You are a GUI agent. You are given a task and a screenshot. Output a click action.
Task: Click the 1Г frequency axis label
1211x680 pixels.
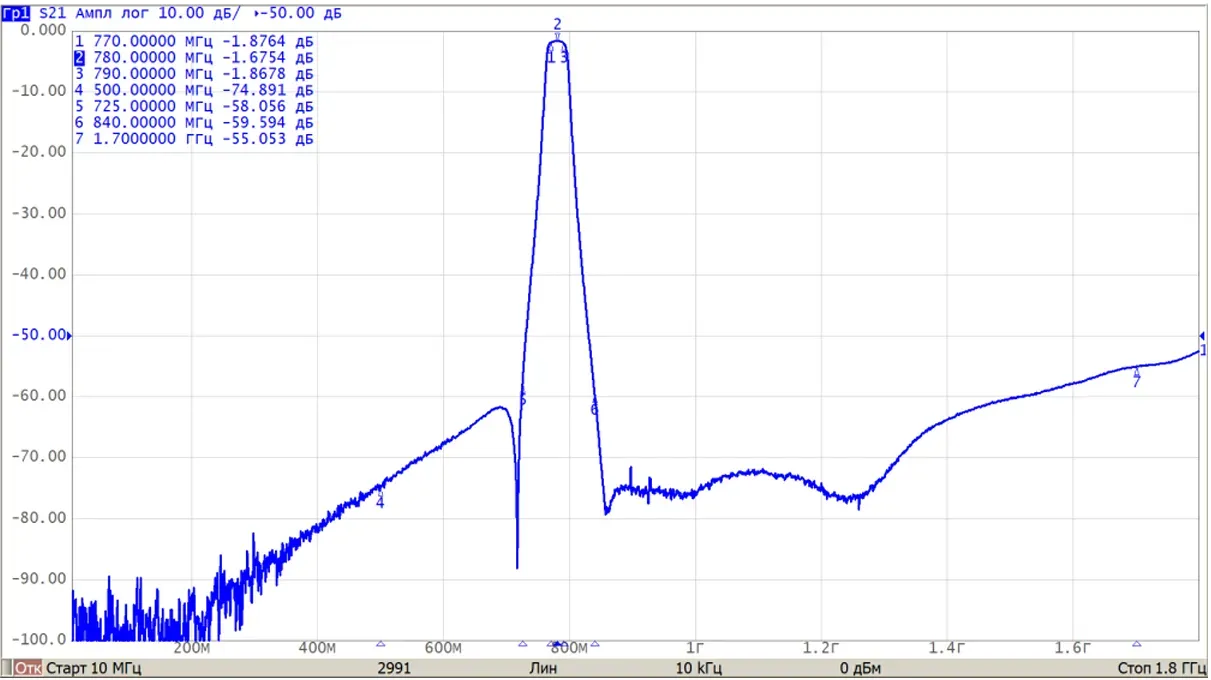click(x=695, y=648)
